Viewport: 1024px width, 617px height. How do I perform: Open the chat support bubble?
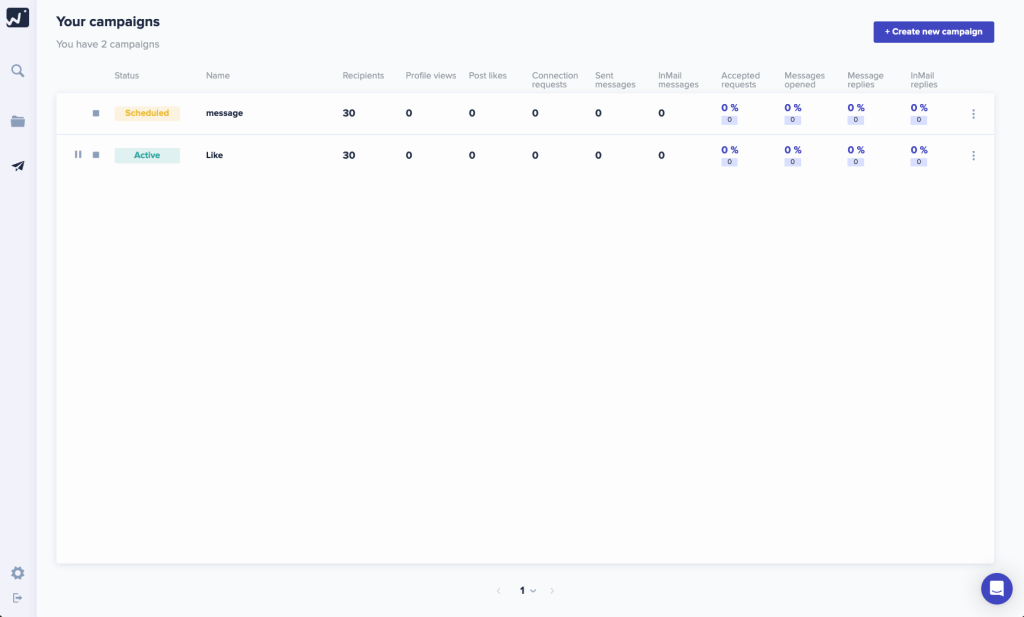tap(996, 589)
